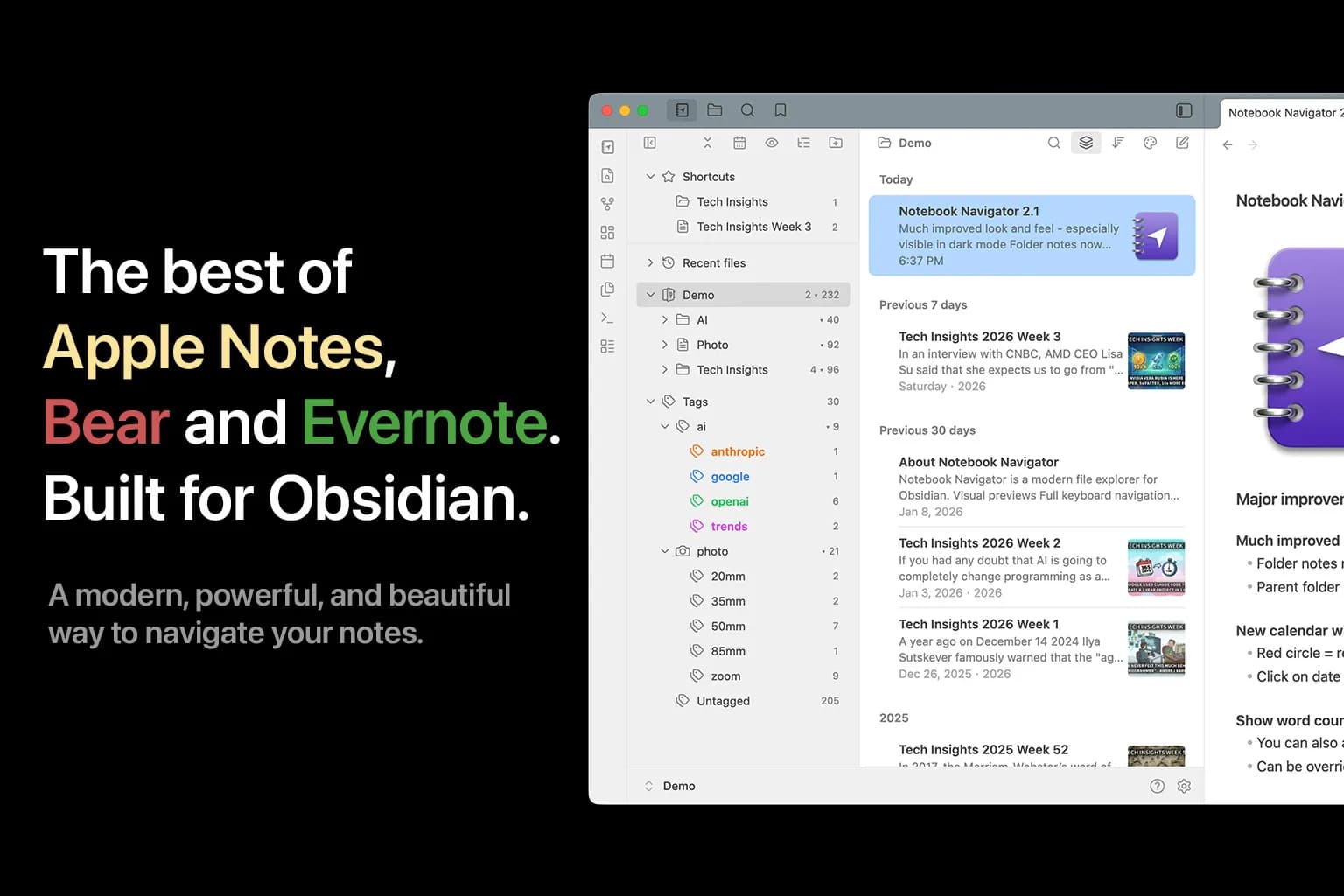Open the calendar icon in navigation toolbar
Screen dimensions: 1344x896
[x=739, y=143]
